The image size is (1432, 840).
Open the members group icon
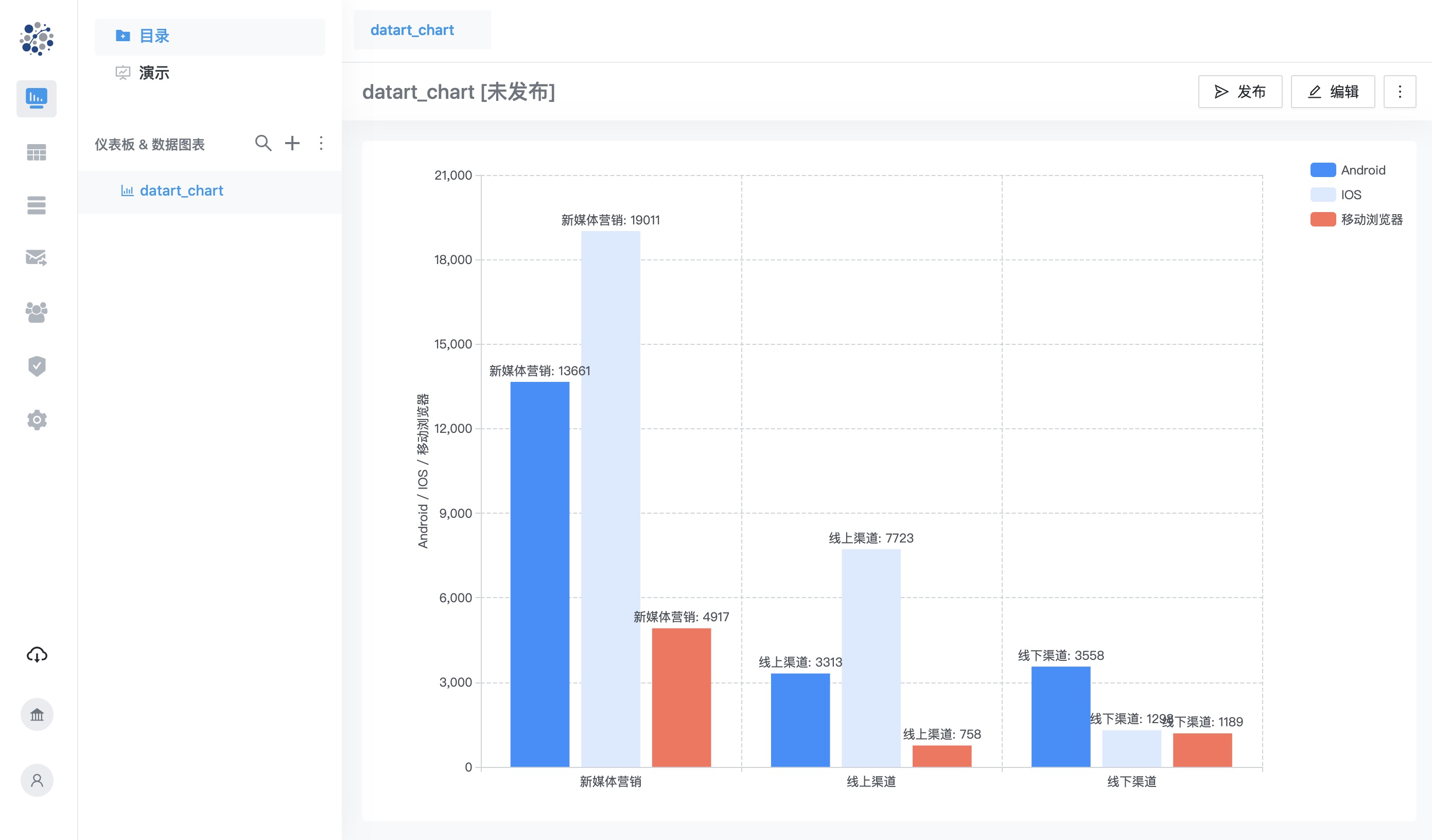[x=37, y=312]
